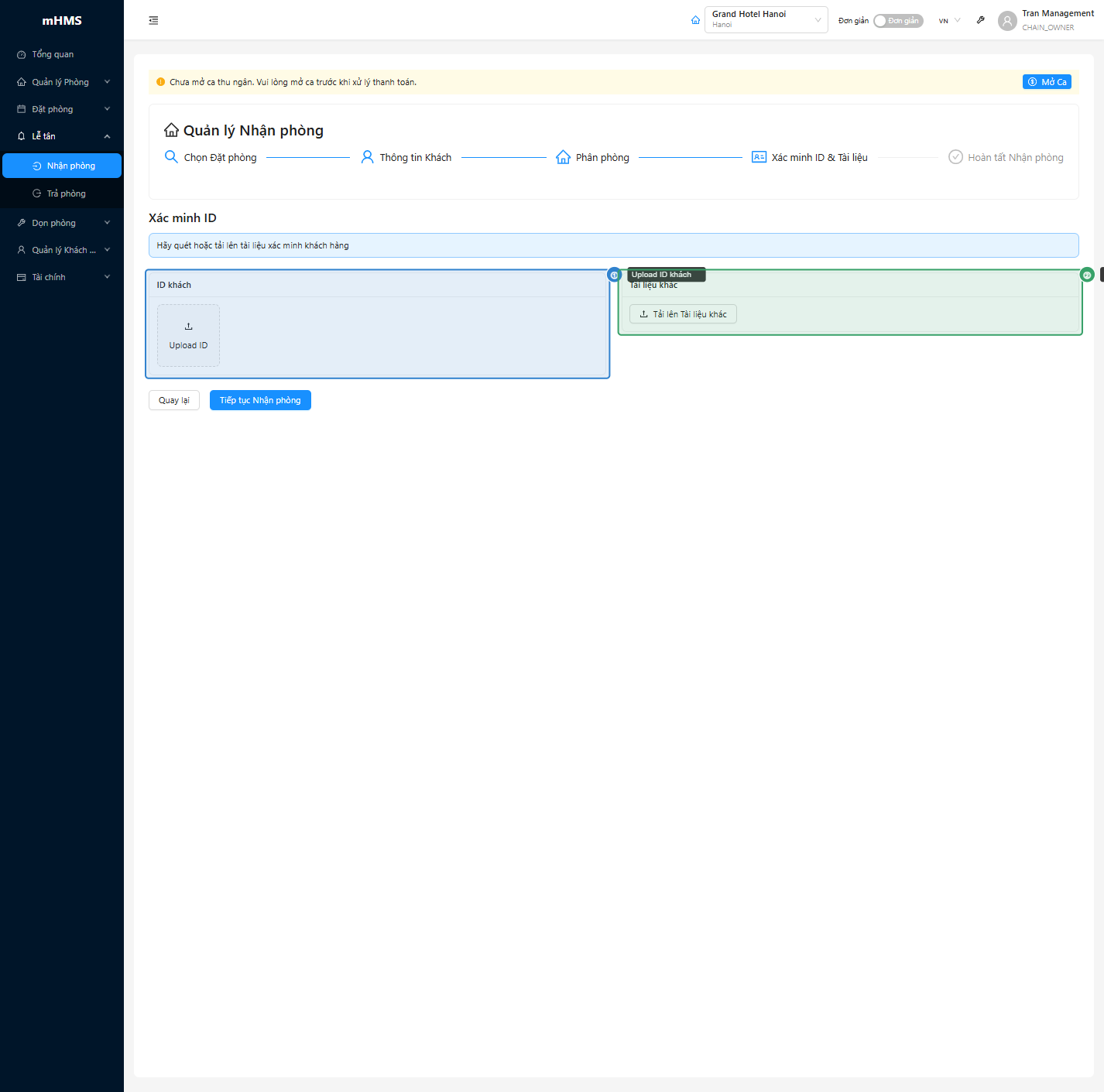The width and height of the screenshot is (1104, 1092).
Task: Click the Phân phòng step house icon
Action: click(x=563, y=157)
